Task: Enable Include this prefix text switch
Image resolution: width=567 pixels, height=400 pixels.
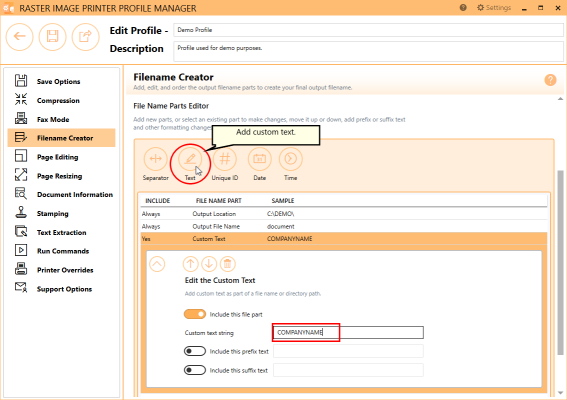Action: tap(195, 351)
